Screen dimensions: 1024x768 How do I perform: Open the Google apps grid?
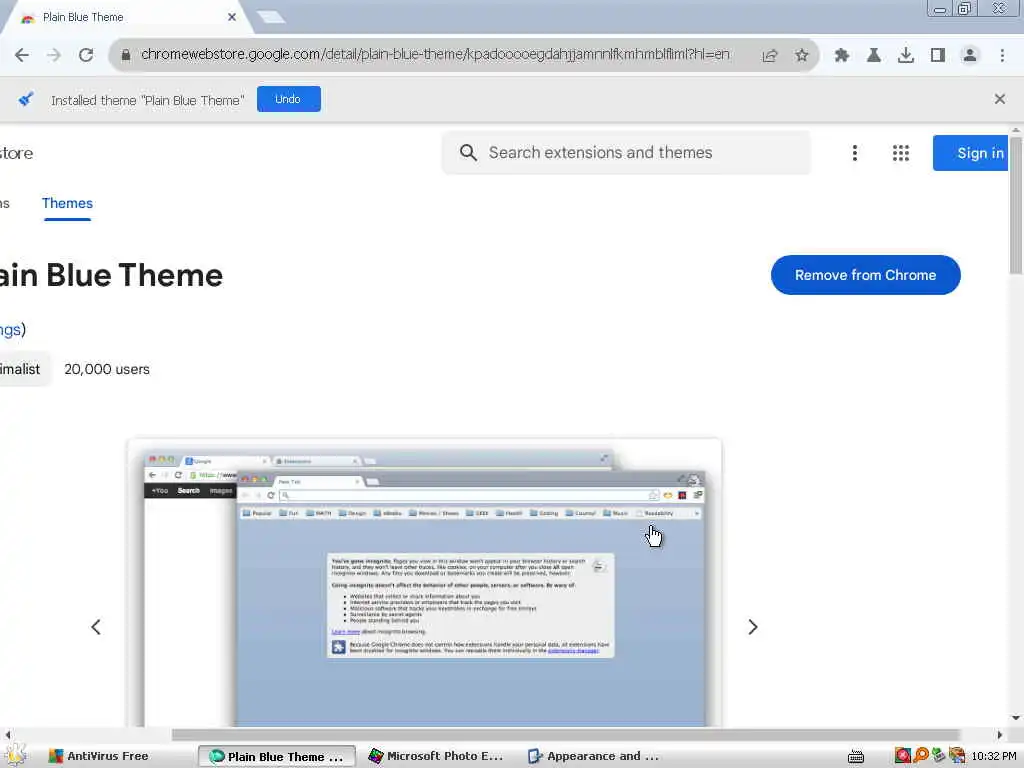pyautogui.click(x=901, y=153)
